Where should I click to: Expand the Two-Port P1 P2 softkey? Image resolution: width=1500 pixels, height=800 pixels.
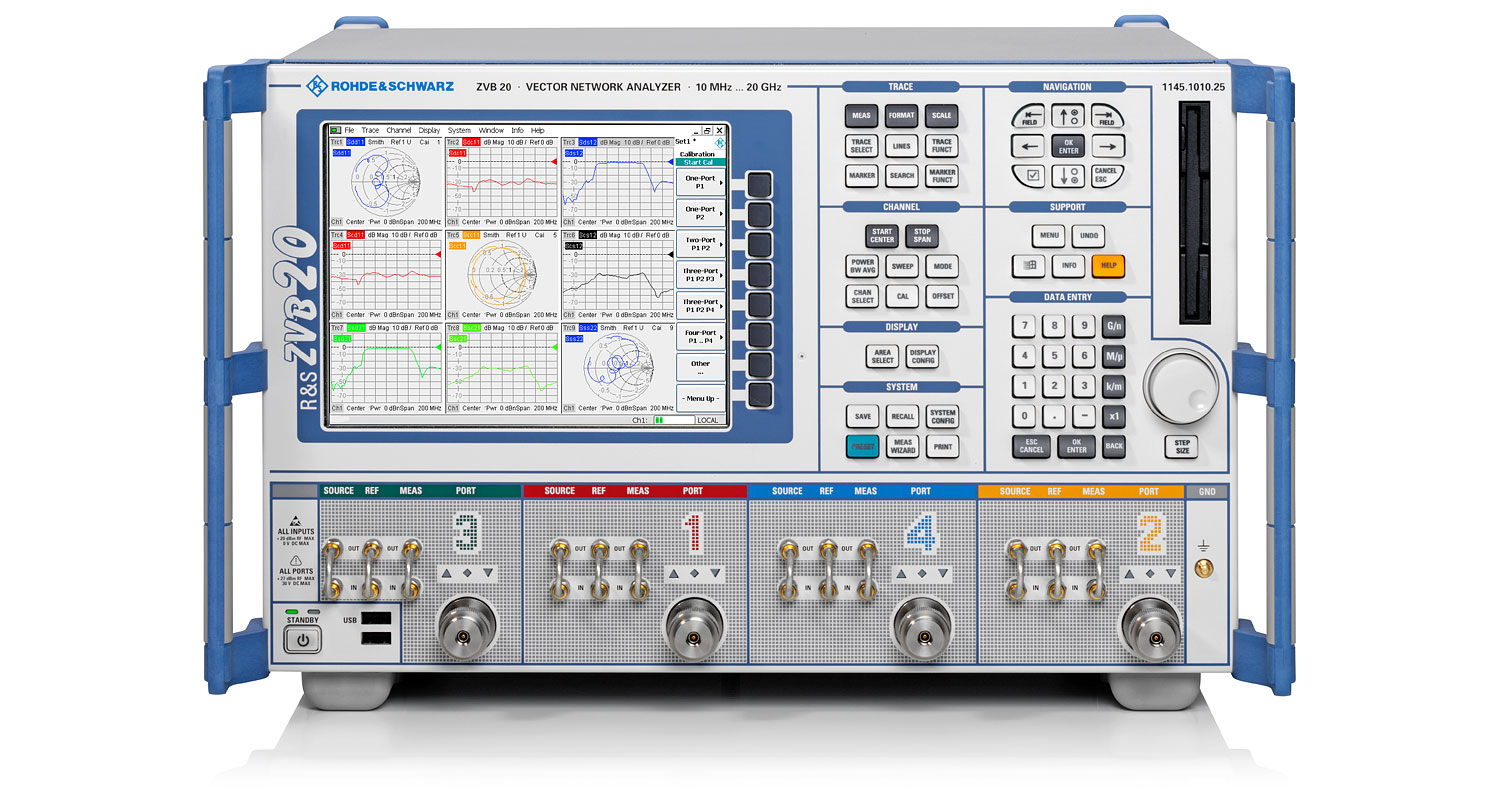(700, 244)
